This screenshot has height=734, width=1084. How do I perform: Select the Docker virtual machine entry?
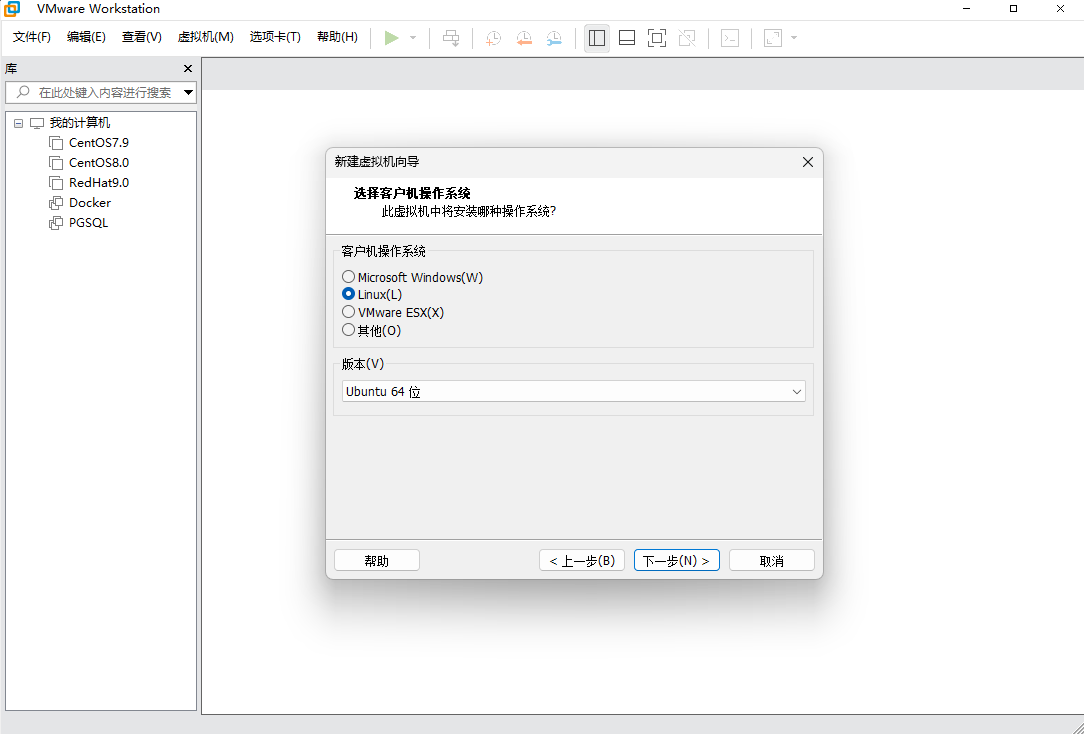pyautogui.click(x=90, y=203)
